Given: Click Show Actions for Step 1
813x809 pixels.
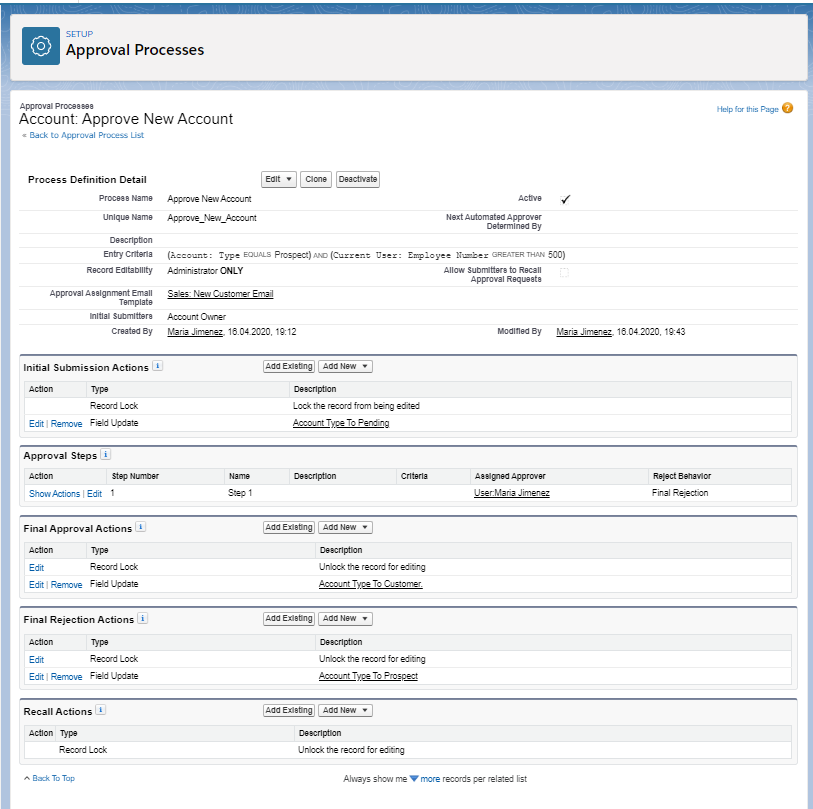Looking at the screenshot, I should tap(54, 493).
